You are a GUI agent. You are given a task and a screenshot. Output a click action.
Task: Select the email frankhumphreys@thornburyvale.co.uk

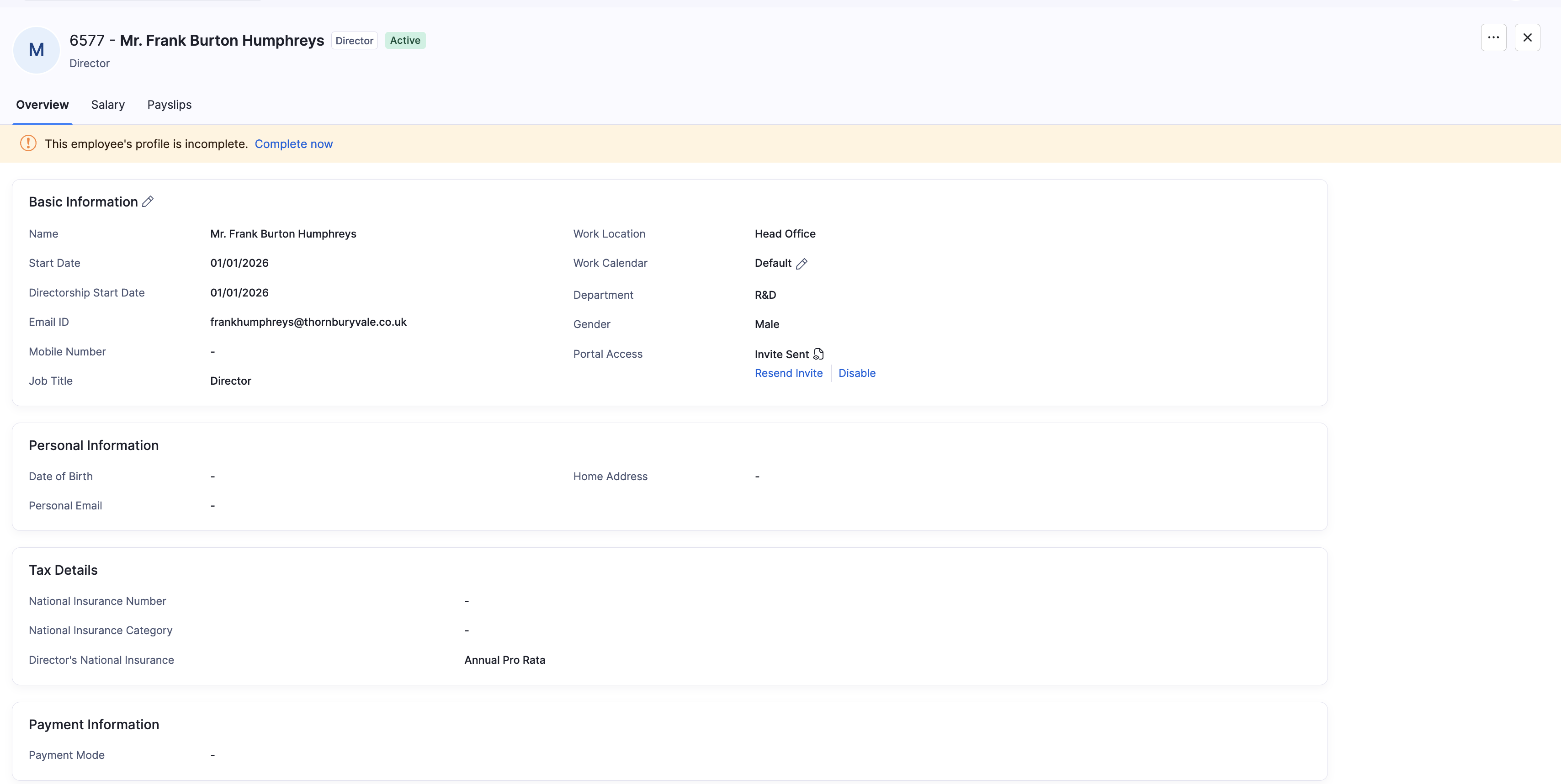tap(308, 322)
